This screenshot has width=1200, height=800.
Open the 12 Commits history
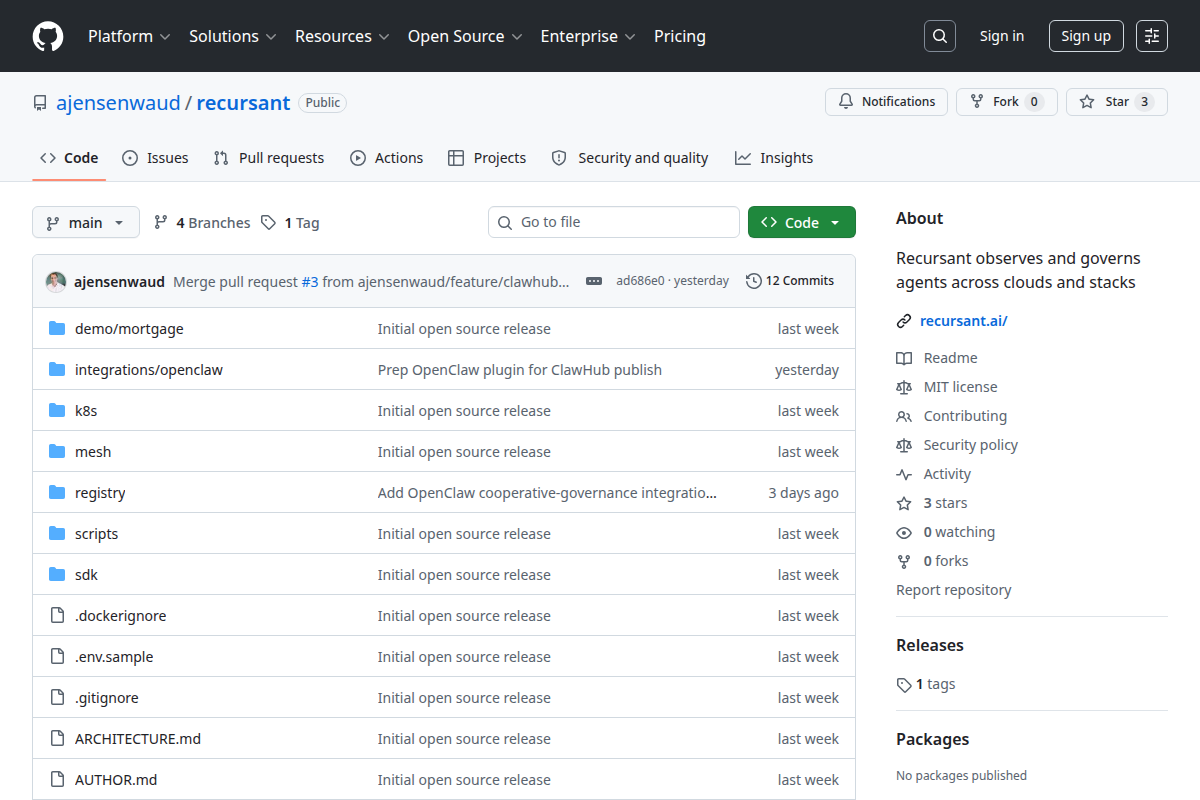pos(790,281)
